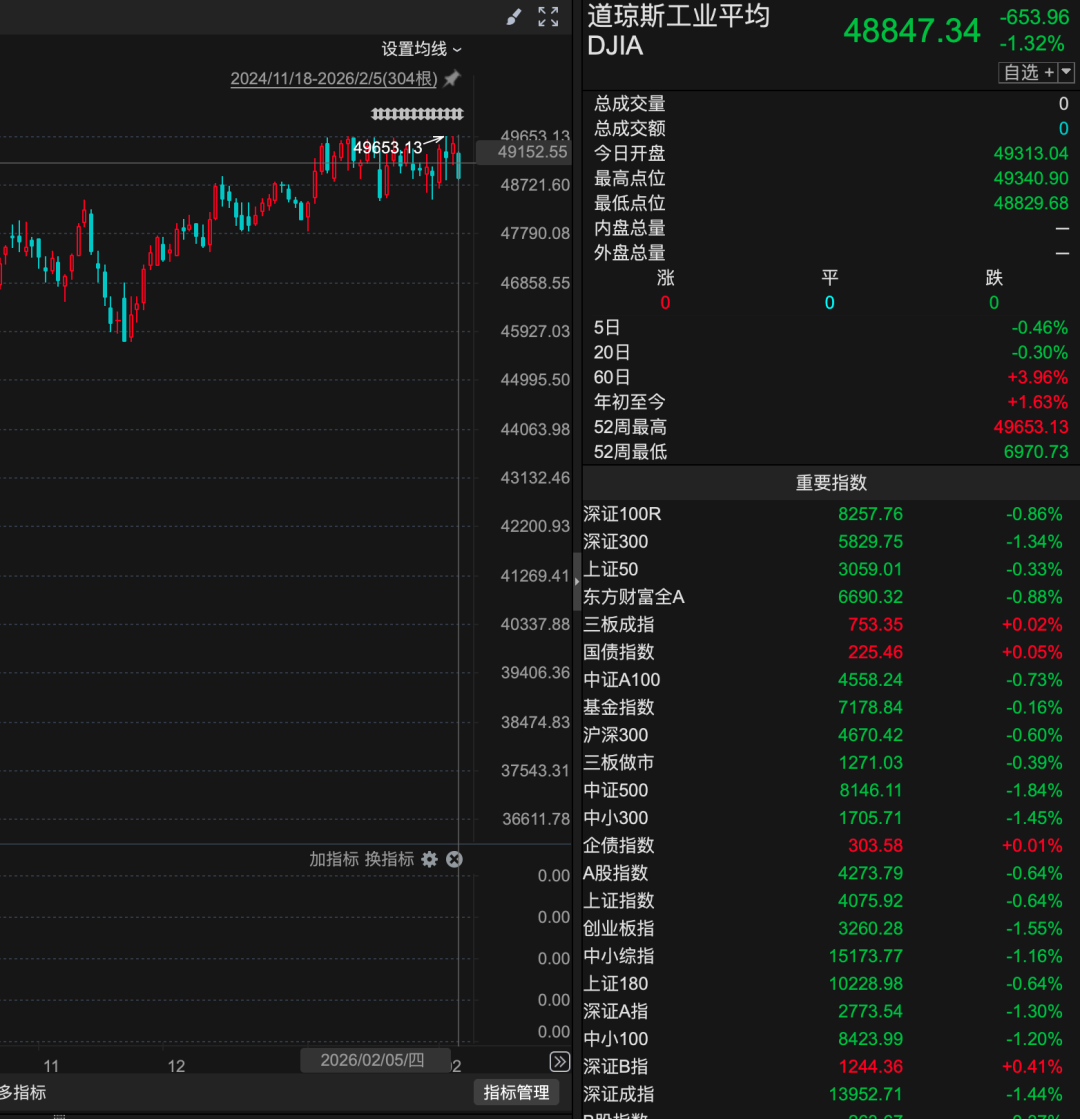Select the brush drawing tool icon
Viewport: 1080px width, 1119px height.
[x=513, y=17]
